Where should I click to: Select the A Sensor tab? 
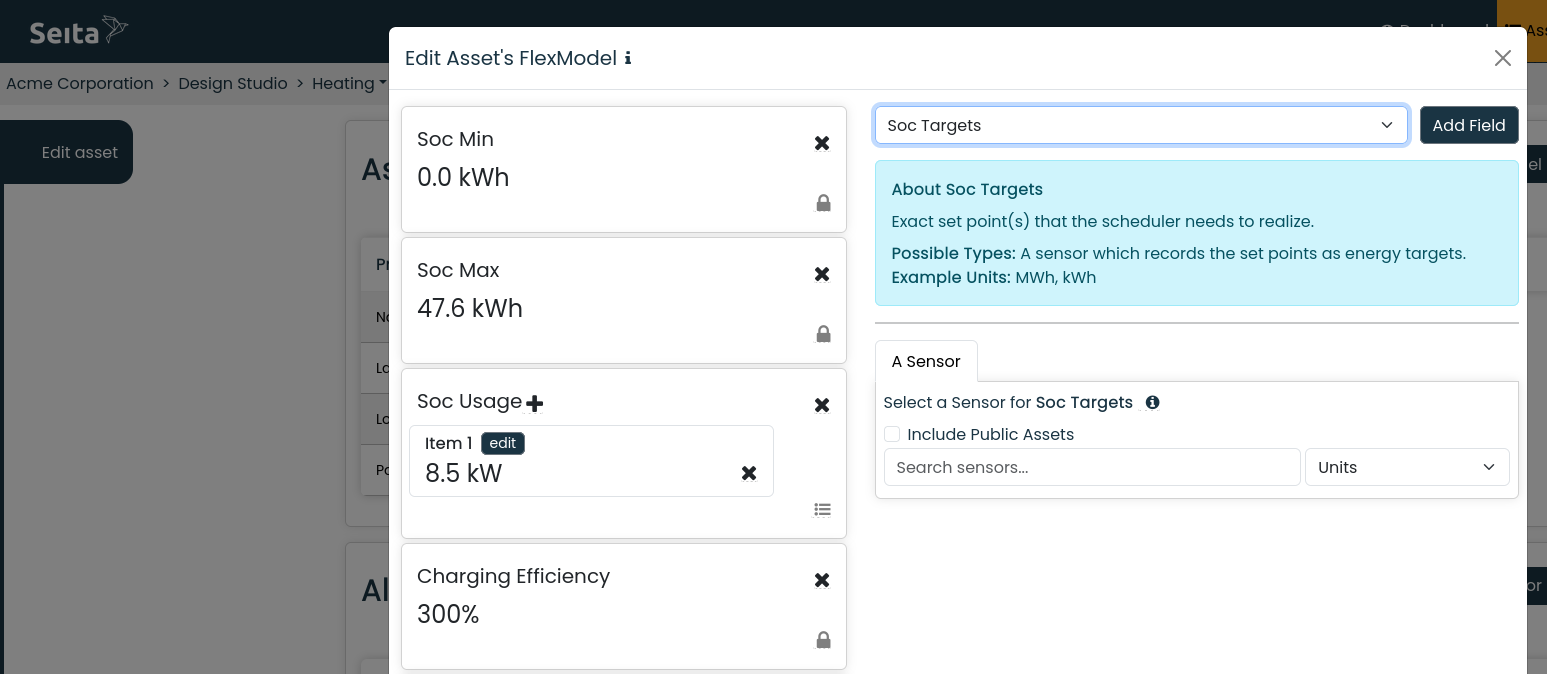click(x=926, y=361)
